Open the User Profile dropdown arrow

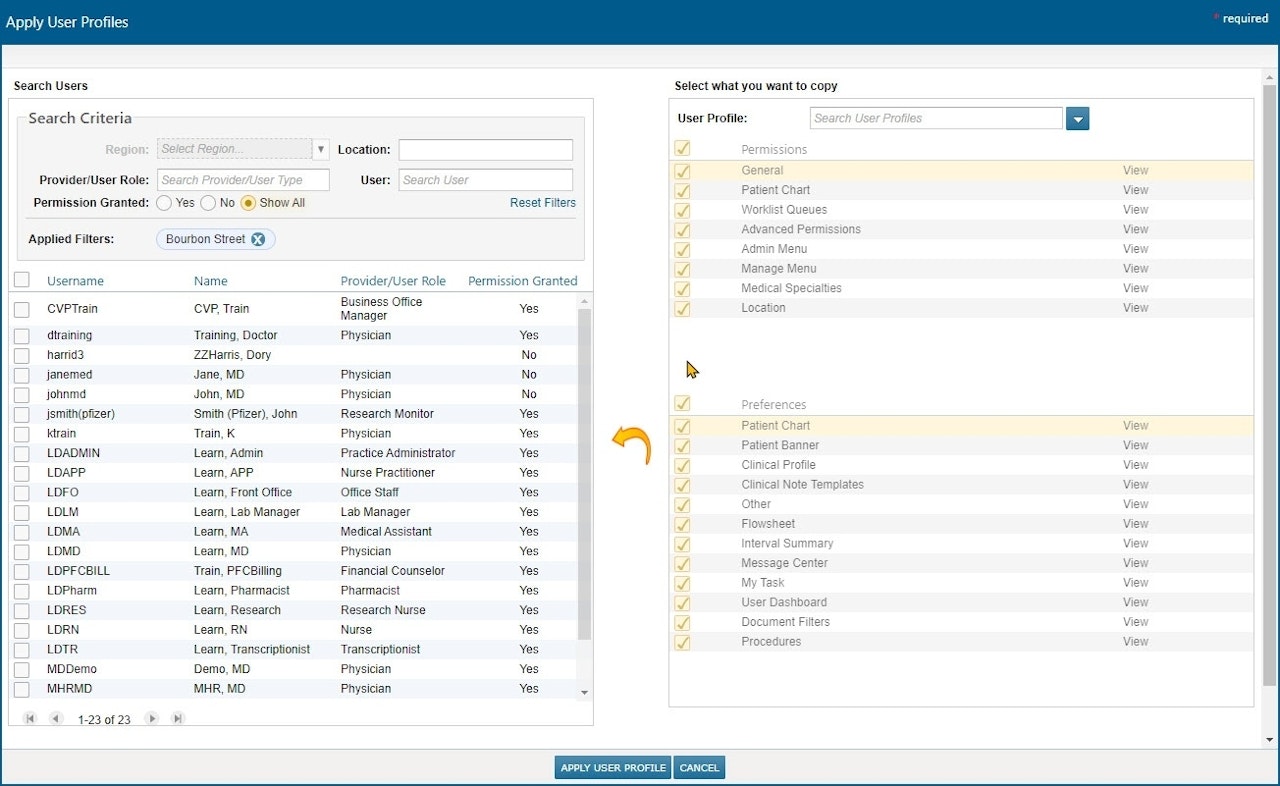[x=1078, y=118]
